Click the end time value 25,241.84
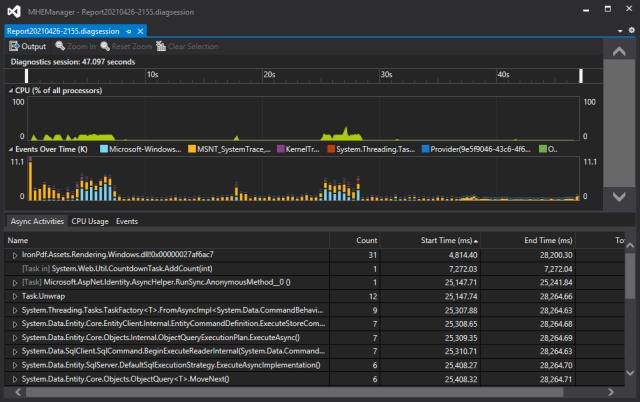Viewport: 640px width, 402px height. point(556,282)
